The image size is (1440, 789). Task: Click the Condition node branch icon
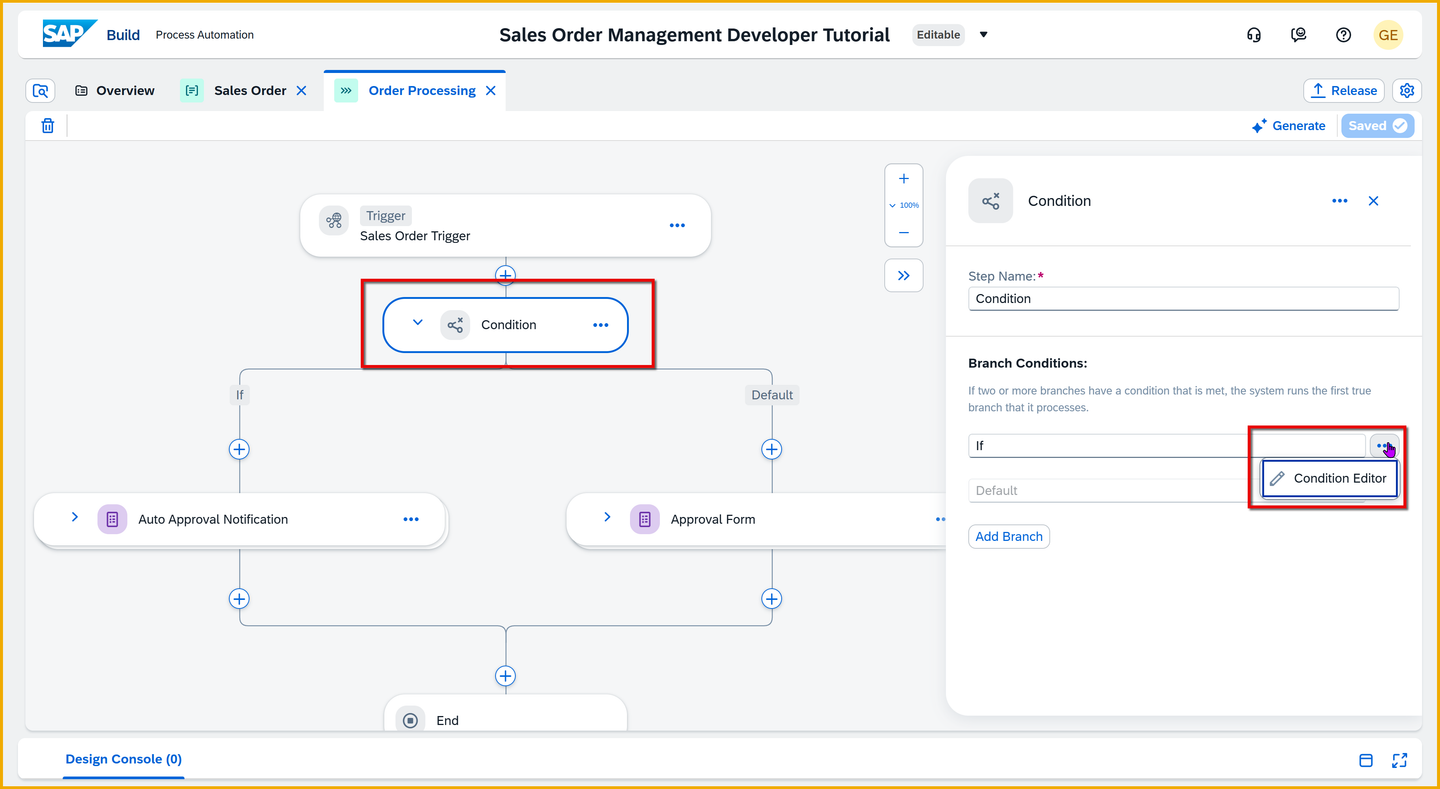(455, 325)
